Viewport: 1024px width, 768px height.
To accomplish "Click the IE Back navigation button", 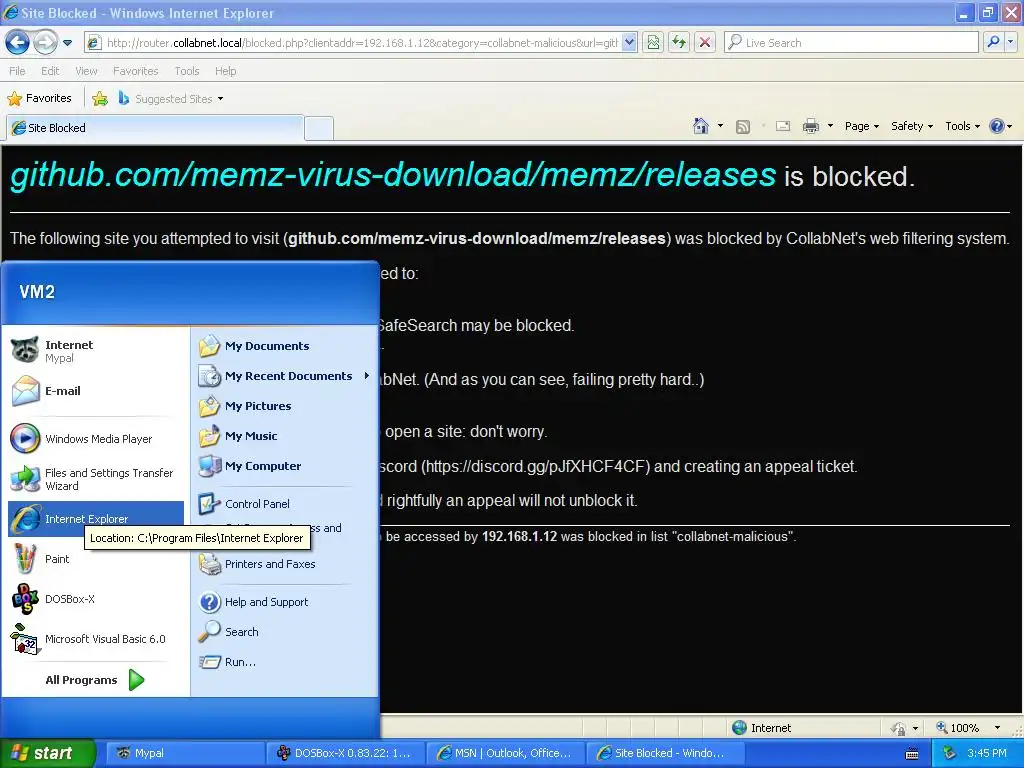I will tap(18, 43).
